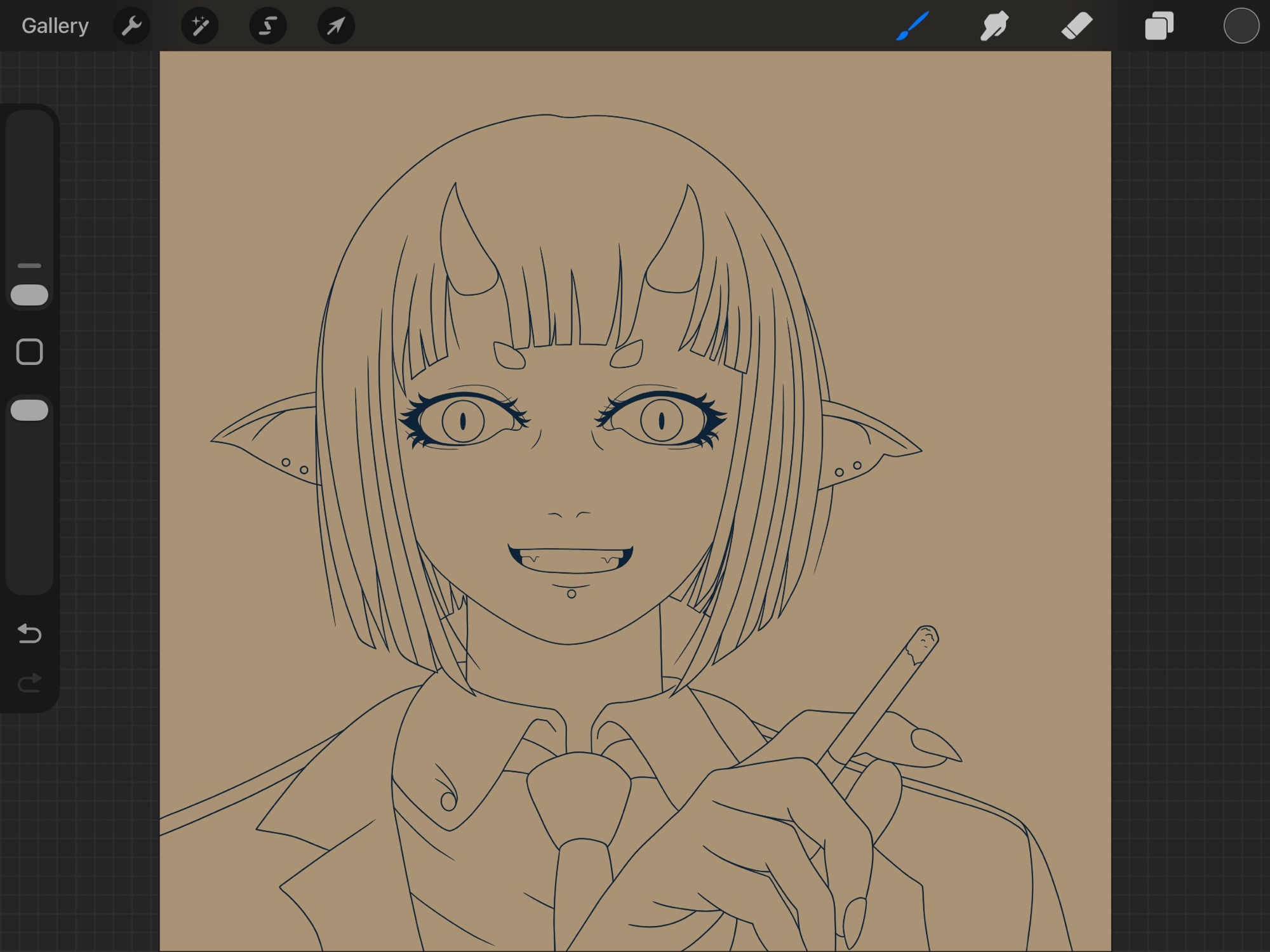Tap the small dash above size handle
Viewport: 1270px width, 952px height.
coord(30,265)
